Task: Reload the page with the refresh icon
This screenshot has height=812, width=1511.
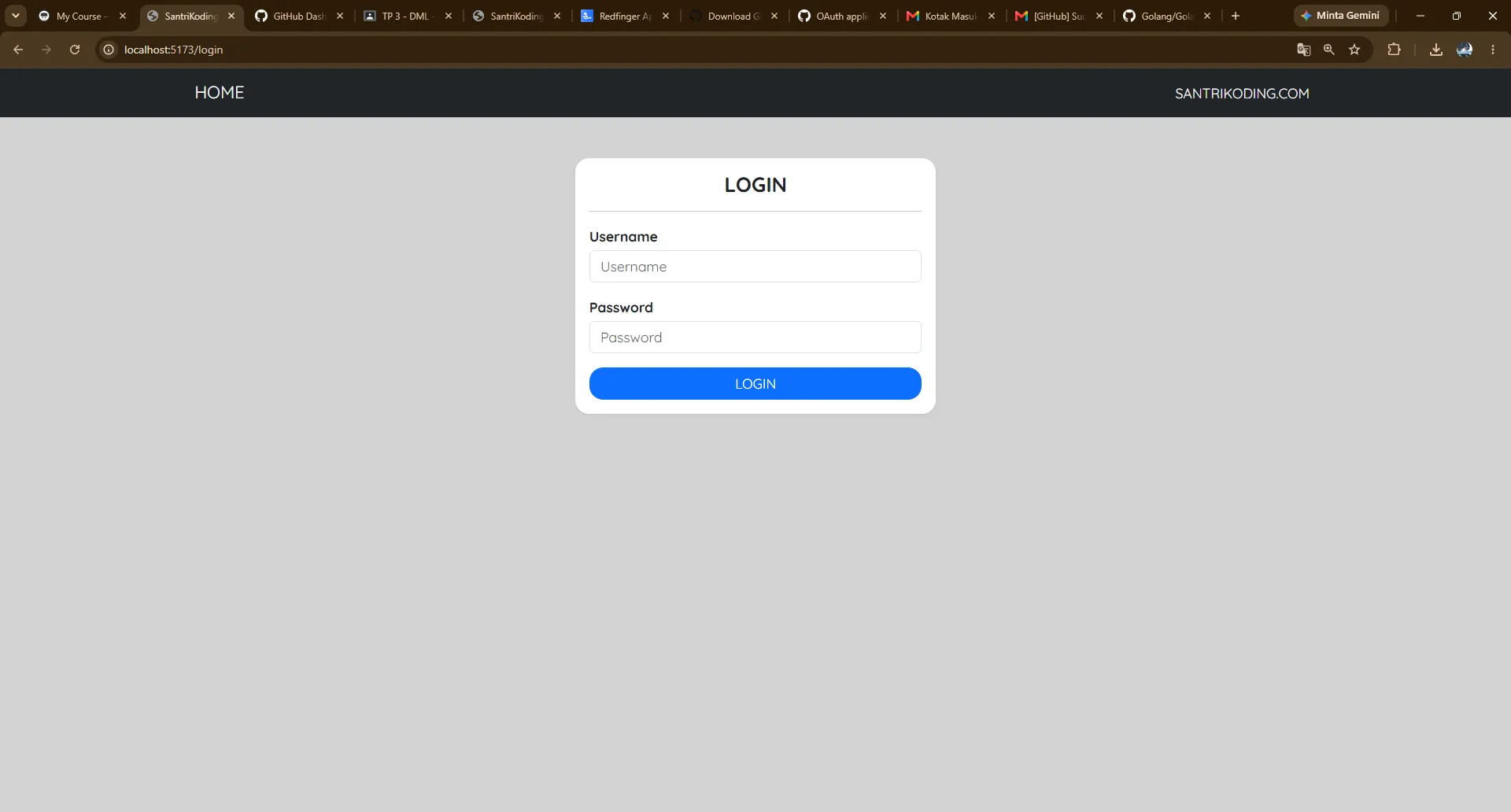Action: click(75, 50)
